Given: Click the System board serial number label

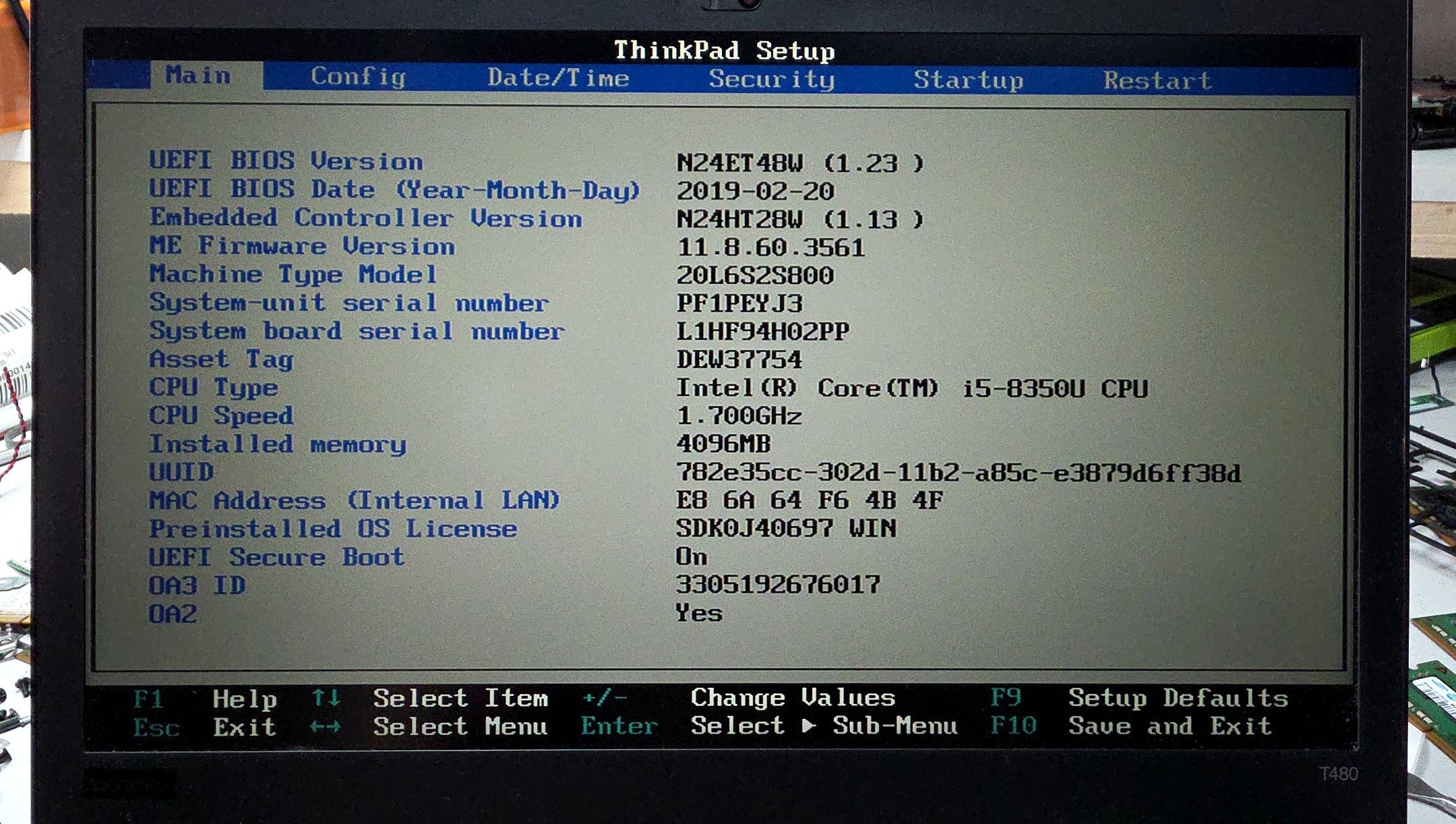Looking at the screenshot, I should tap(357, 331).
